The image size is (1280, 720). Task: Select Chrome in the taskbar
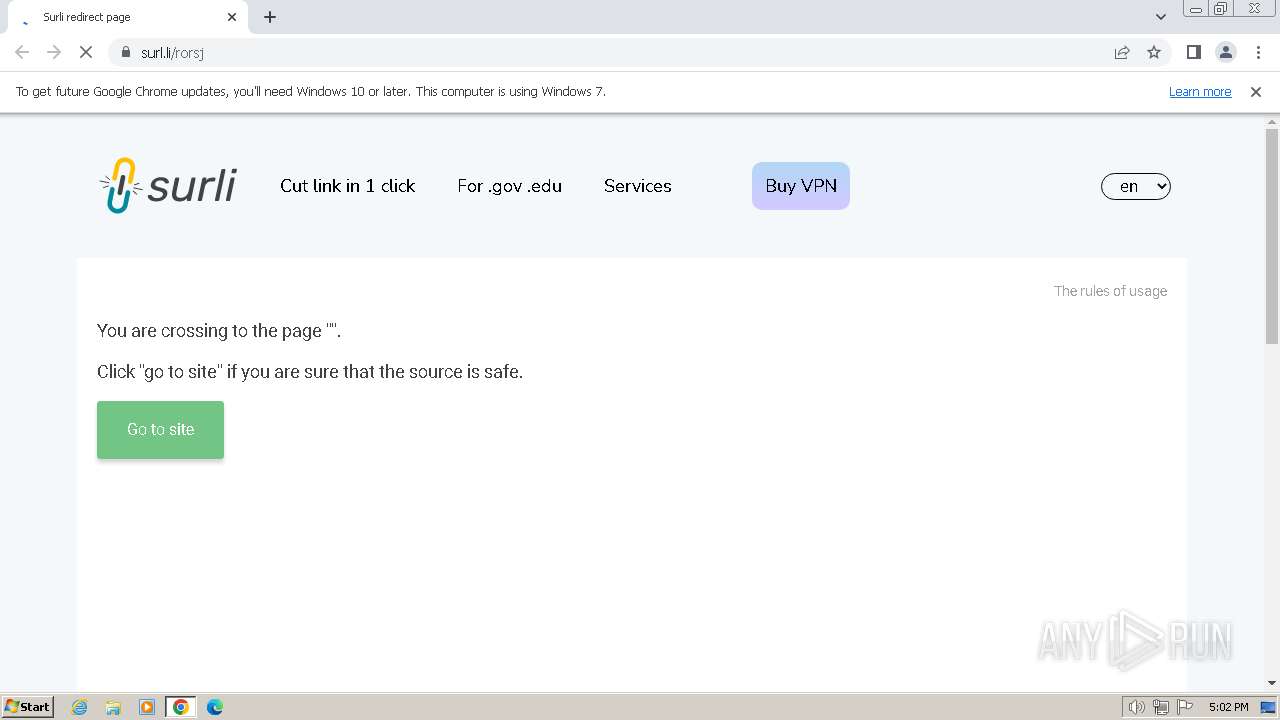(x=181, y=707)
